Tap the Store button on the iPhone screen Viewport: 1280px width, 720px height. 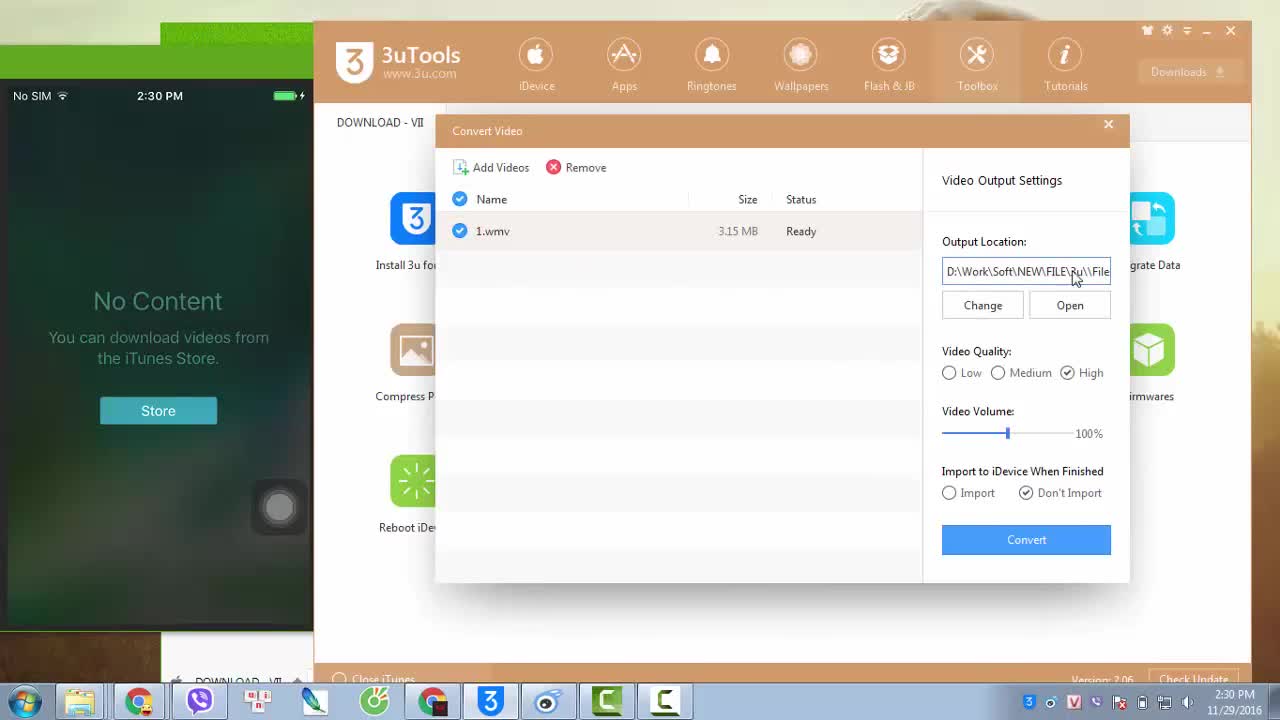point(158,411)
